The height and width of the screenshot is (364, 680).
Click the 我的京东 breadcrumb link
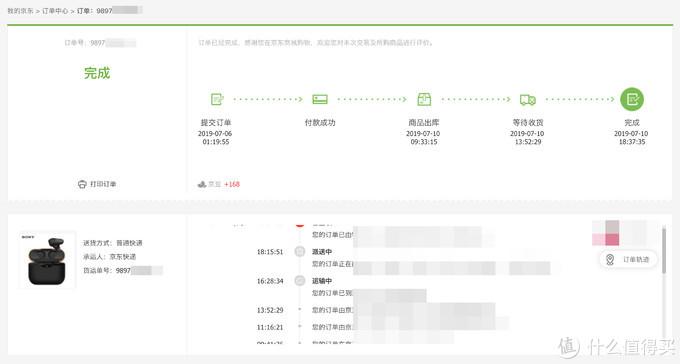tap(20, 11)
